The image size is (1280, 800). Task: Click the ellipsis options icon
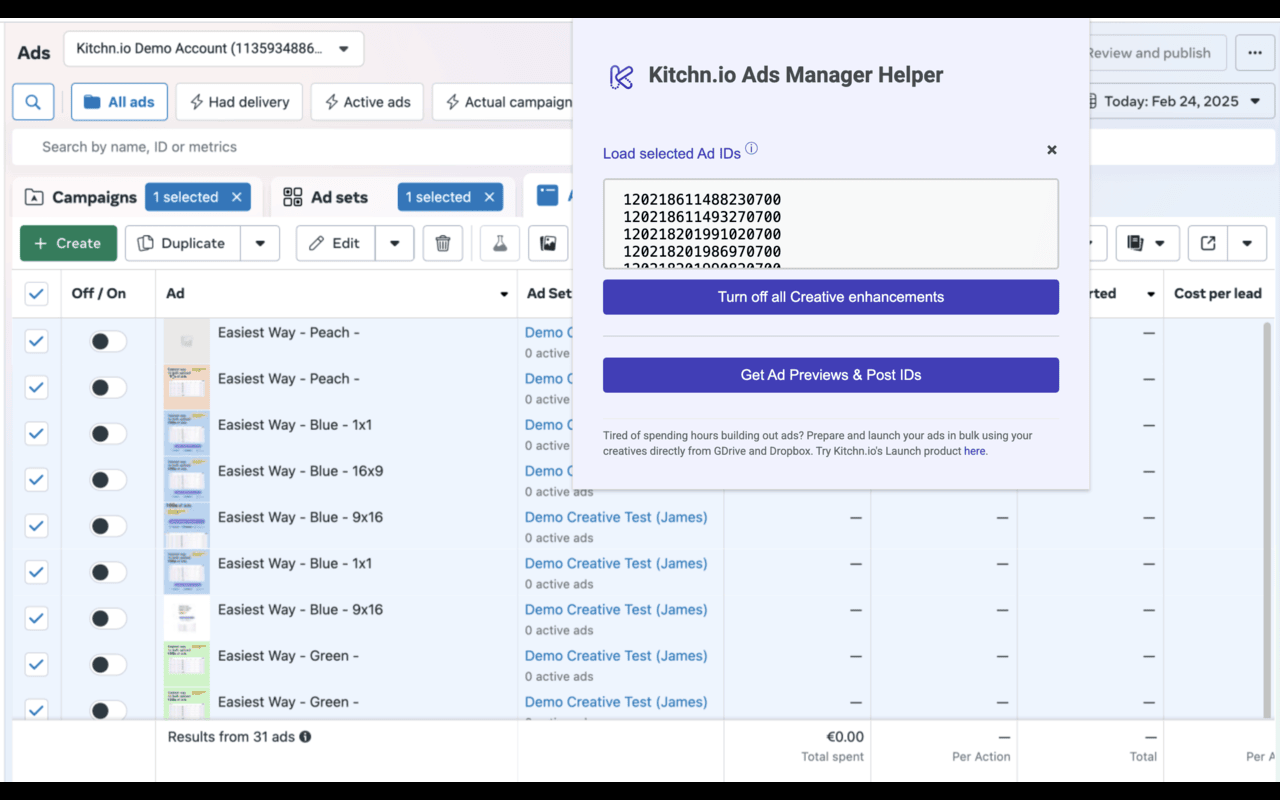[x=1255, y=52]
